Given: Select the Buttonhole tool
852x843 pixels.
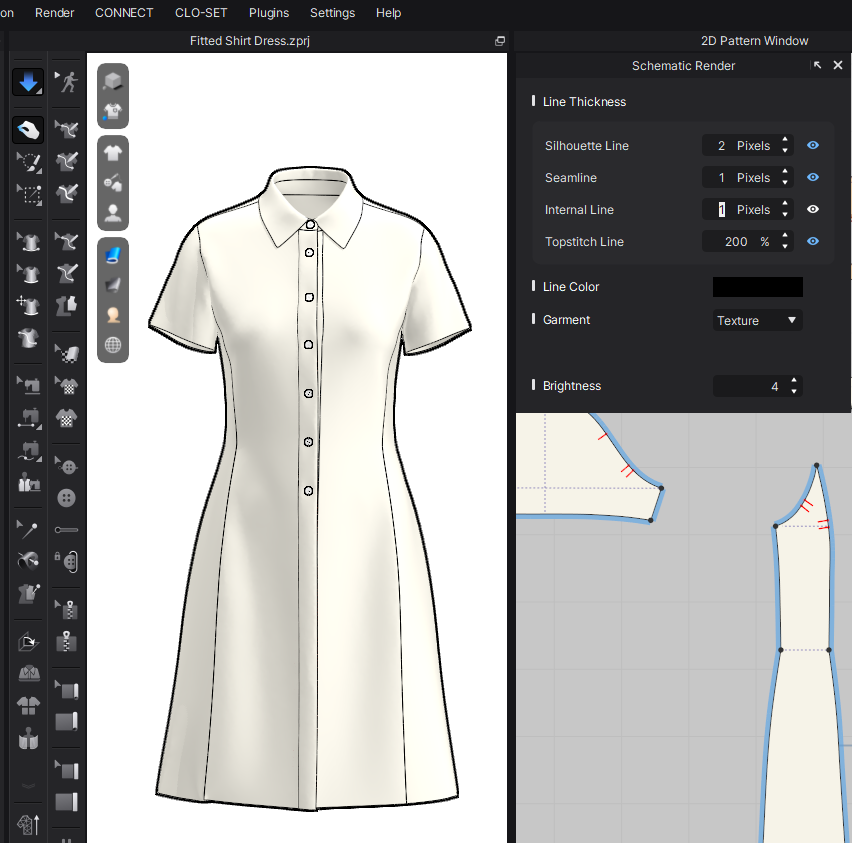Looking at the screenshot, I should coord(66,530).
